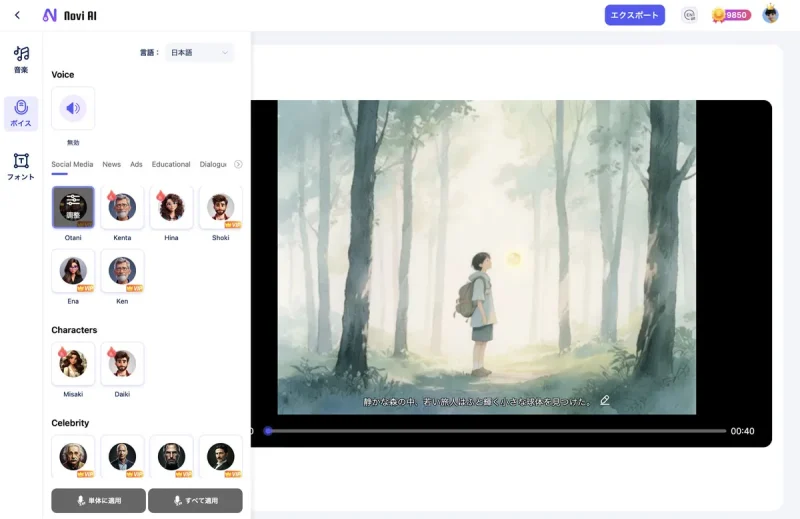The image size is (800, 519).
Task: Open the フォント font panel
Action: coord(21,166)
